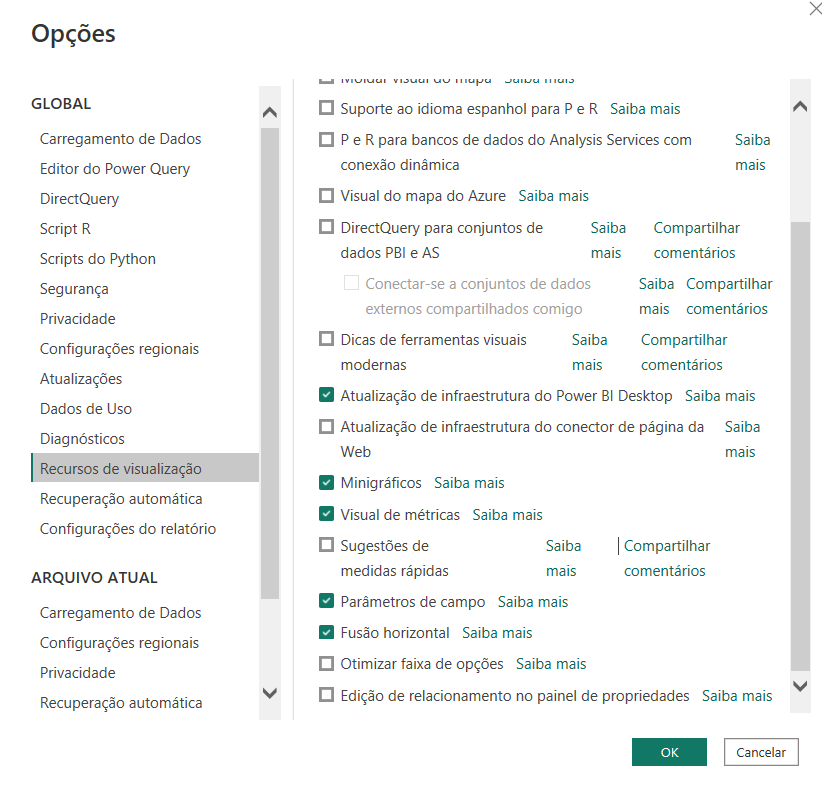Click the left navigation scrollbar thumb

(269, 363)
